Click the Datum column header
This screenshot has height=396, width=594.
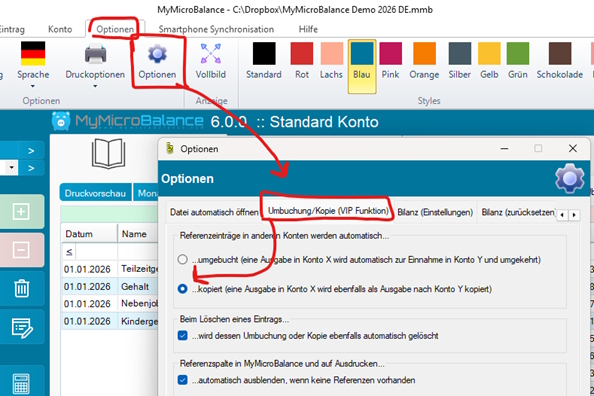[89, 234]
